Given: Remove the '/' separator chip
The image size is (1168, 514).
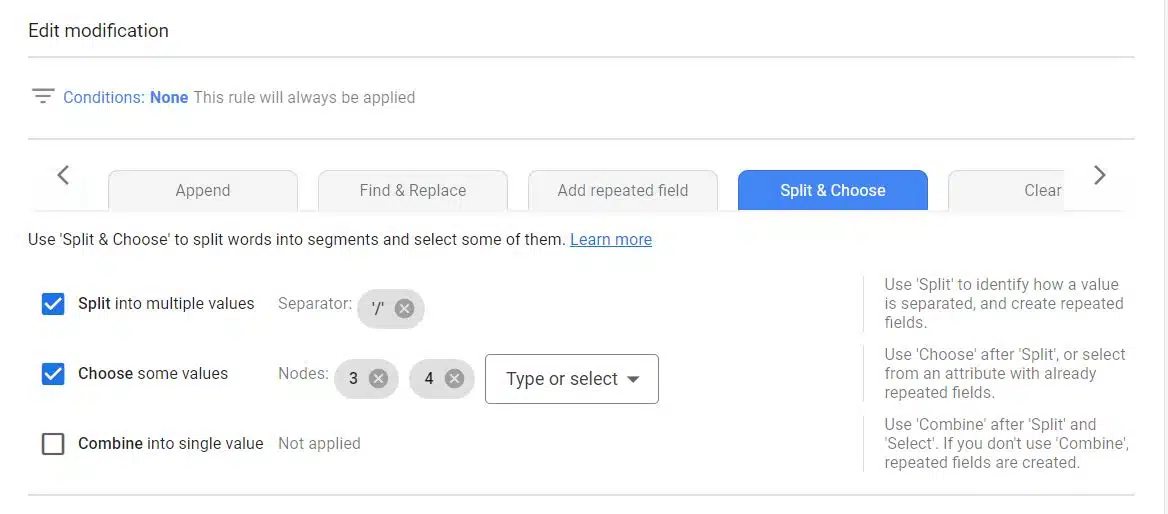Looking at the screenshot, I should pos(404,308).
